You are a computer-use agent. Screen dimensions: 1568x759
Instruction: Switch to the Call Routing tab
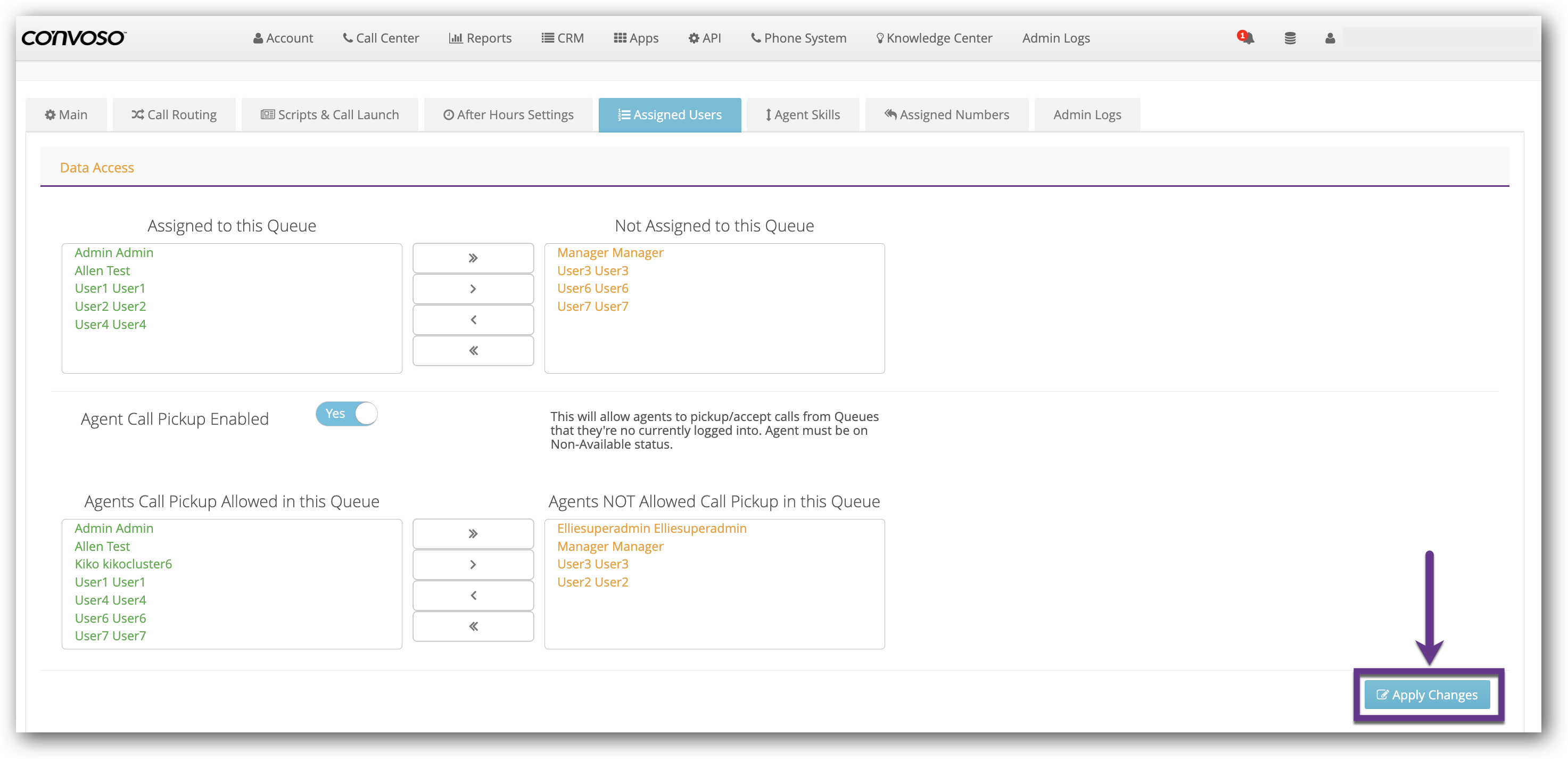[174, 115]
